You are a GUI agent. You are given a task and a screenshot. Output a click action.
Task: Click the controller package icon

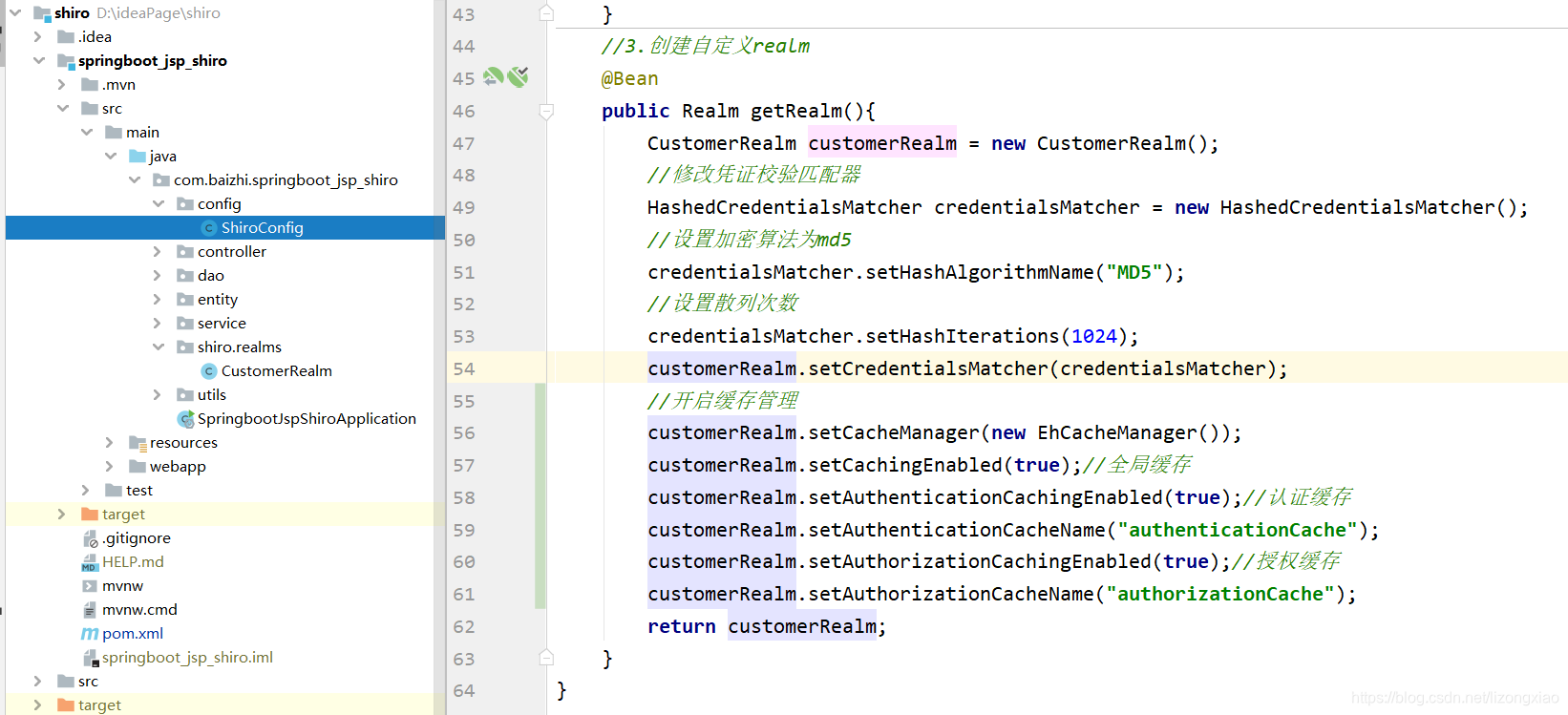(x=185, y=252)
